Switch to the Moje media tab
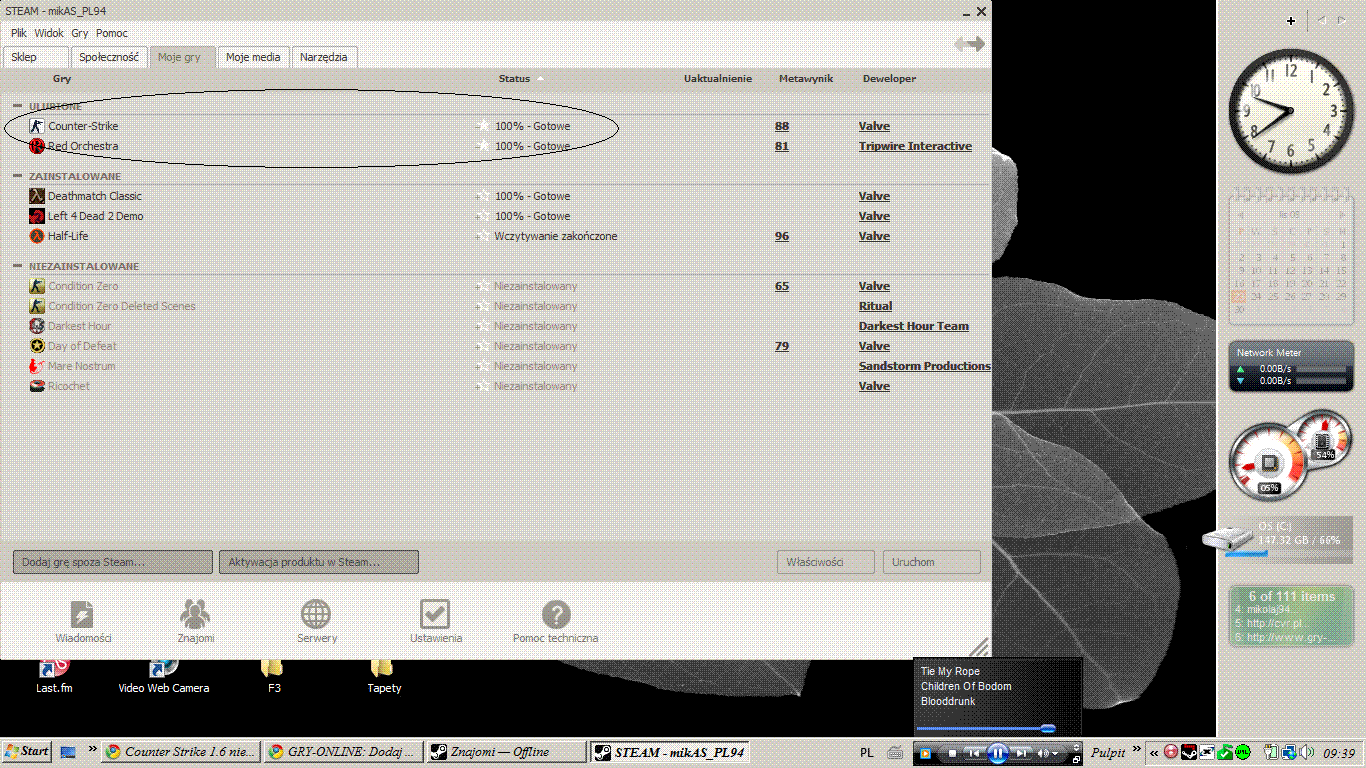 253,57
